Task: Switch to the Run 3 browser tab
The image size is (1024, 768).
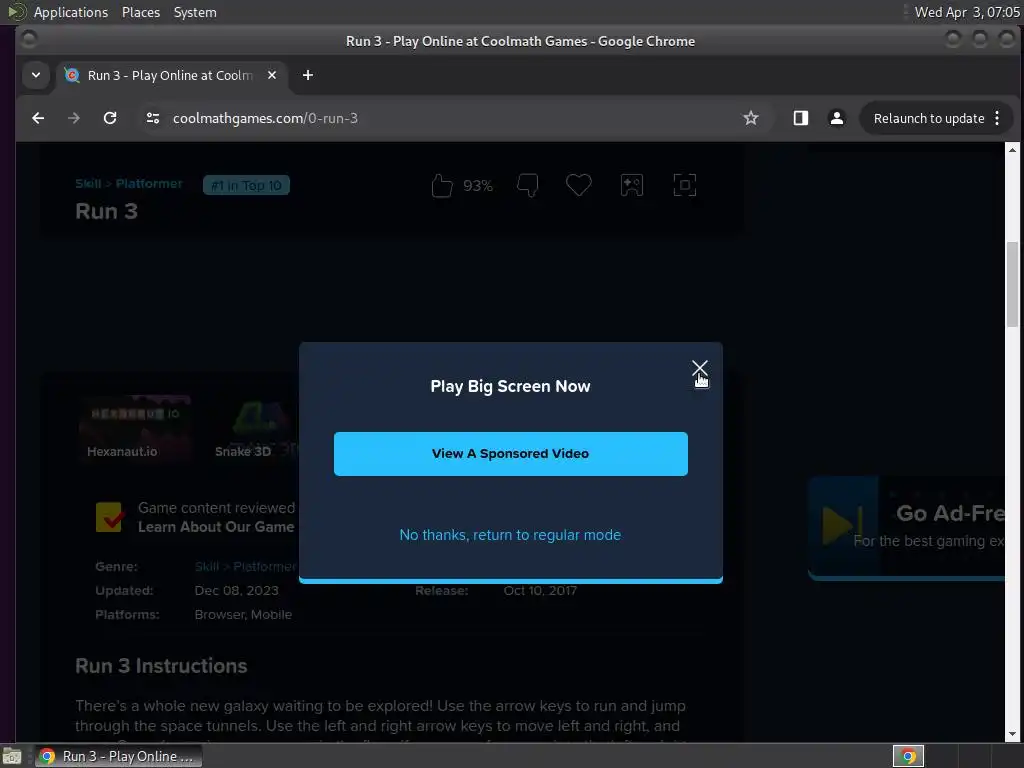Action: click(x=168, y=75)
